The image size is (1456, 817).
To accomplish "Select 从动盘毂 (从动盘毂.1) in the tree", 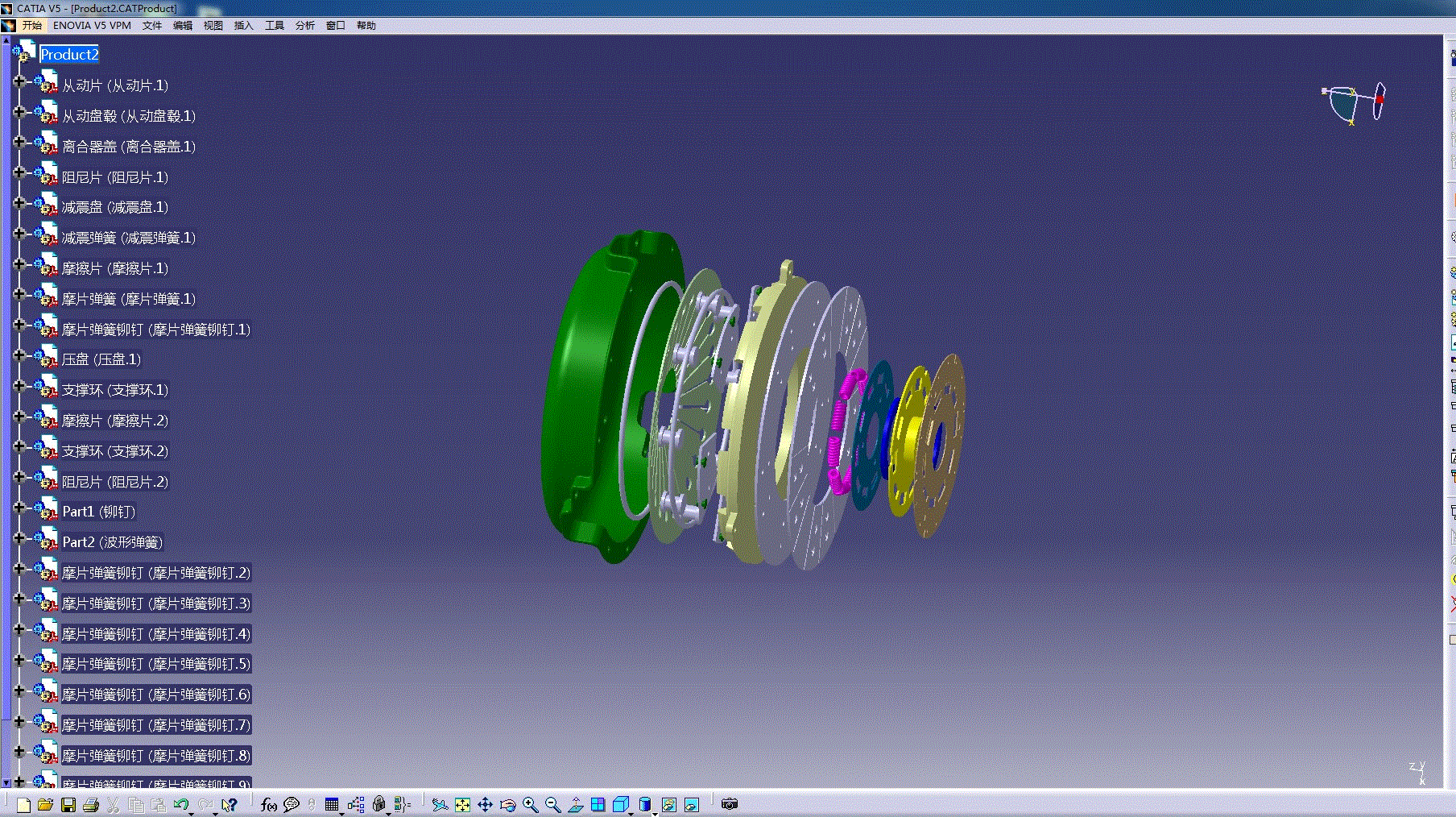I will 129,116.
